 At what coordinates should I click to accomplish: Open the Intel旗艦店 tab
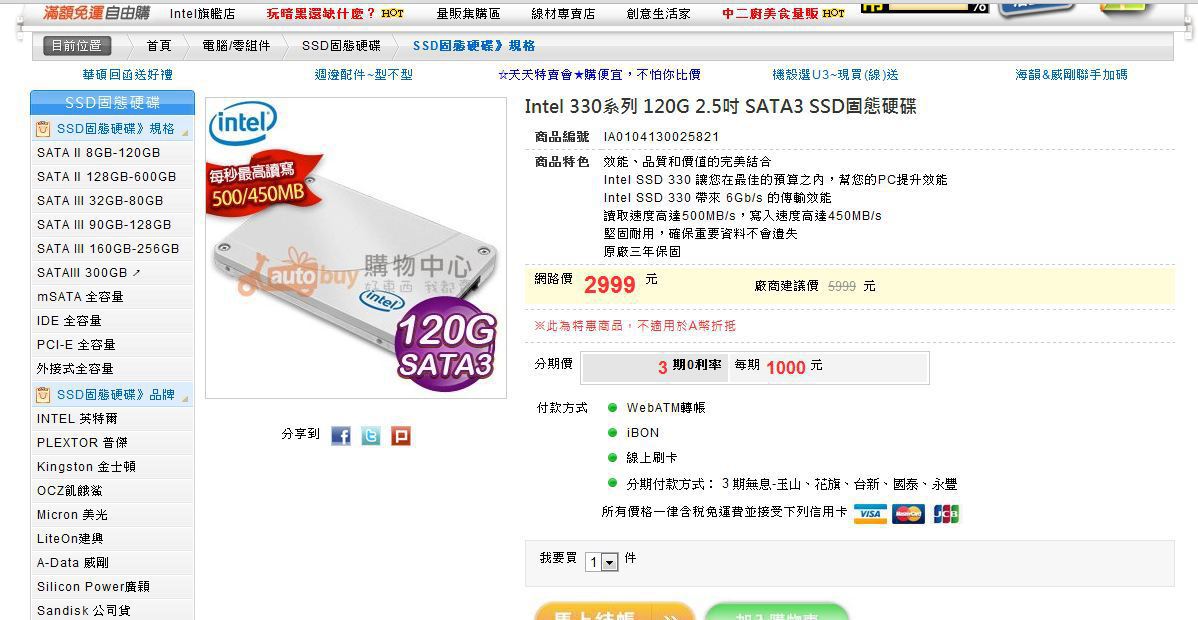[x=202, y=14]
